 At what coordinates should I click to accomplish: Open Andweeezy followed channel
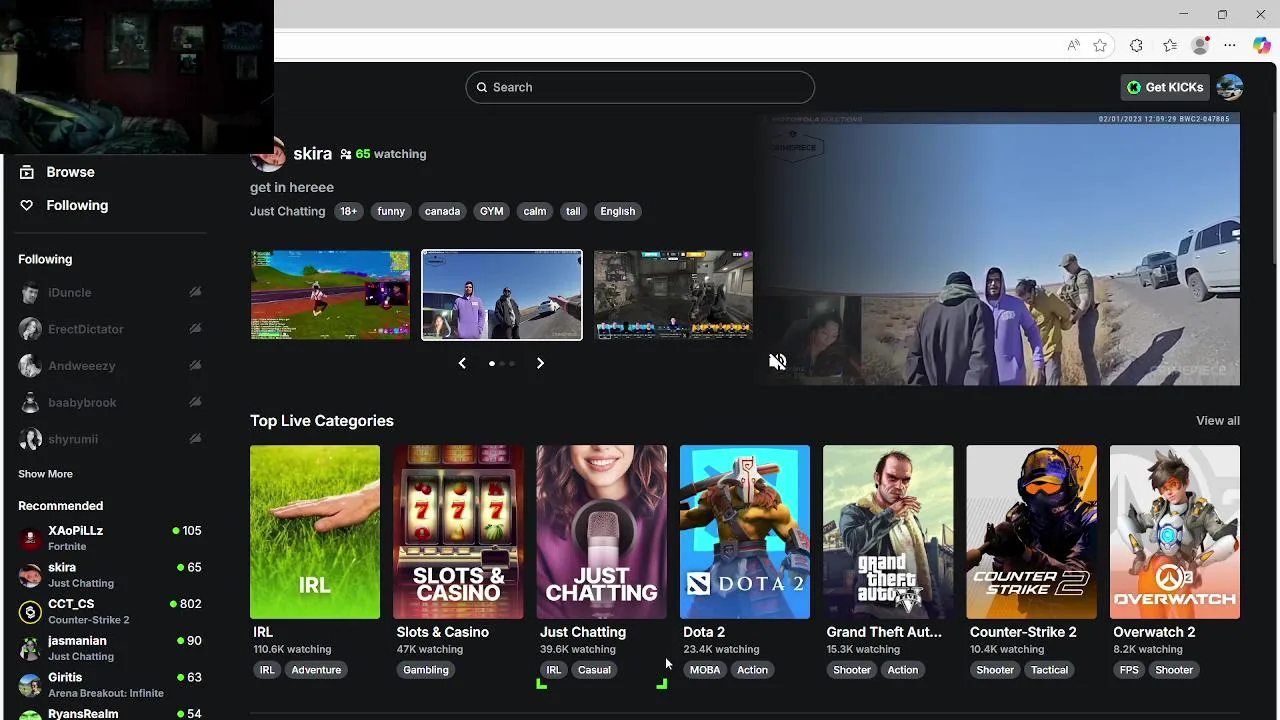point(111,366)
